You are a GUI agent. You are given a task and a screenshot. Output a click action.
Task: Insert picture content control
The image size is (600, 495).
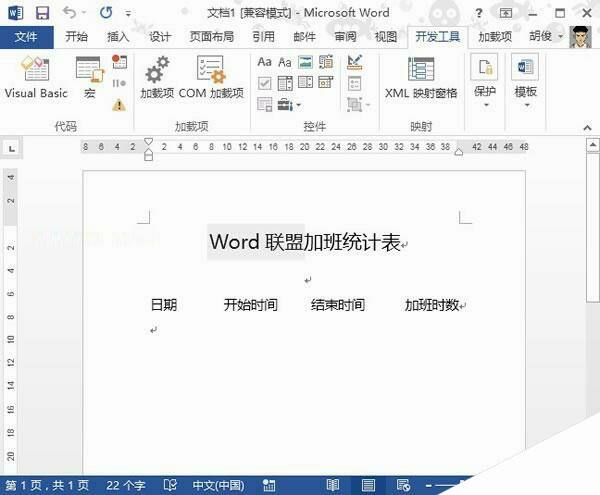click(x=305, y=62)
